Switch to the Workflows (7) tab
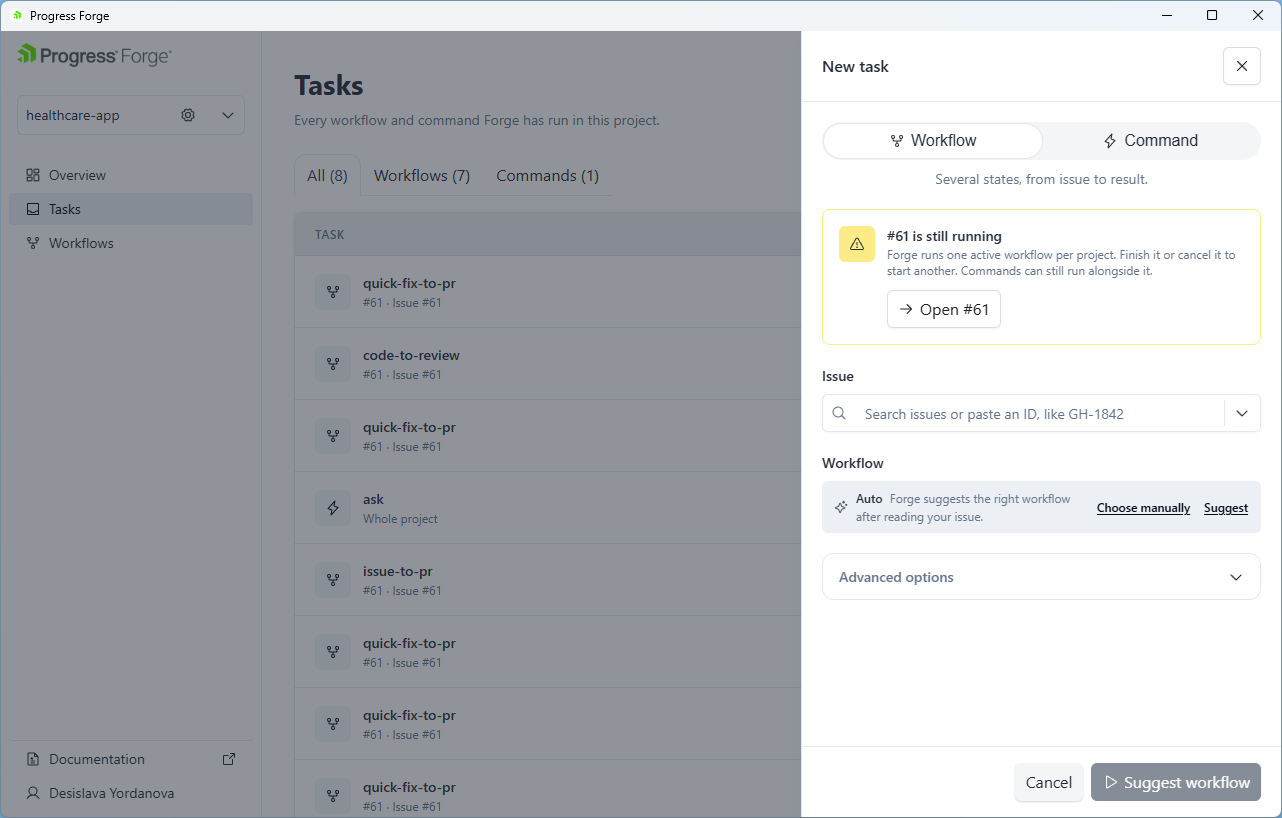1282x818 pixels. point(422,175)
